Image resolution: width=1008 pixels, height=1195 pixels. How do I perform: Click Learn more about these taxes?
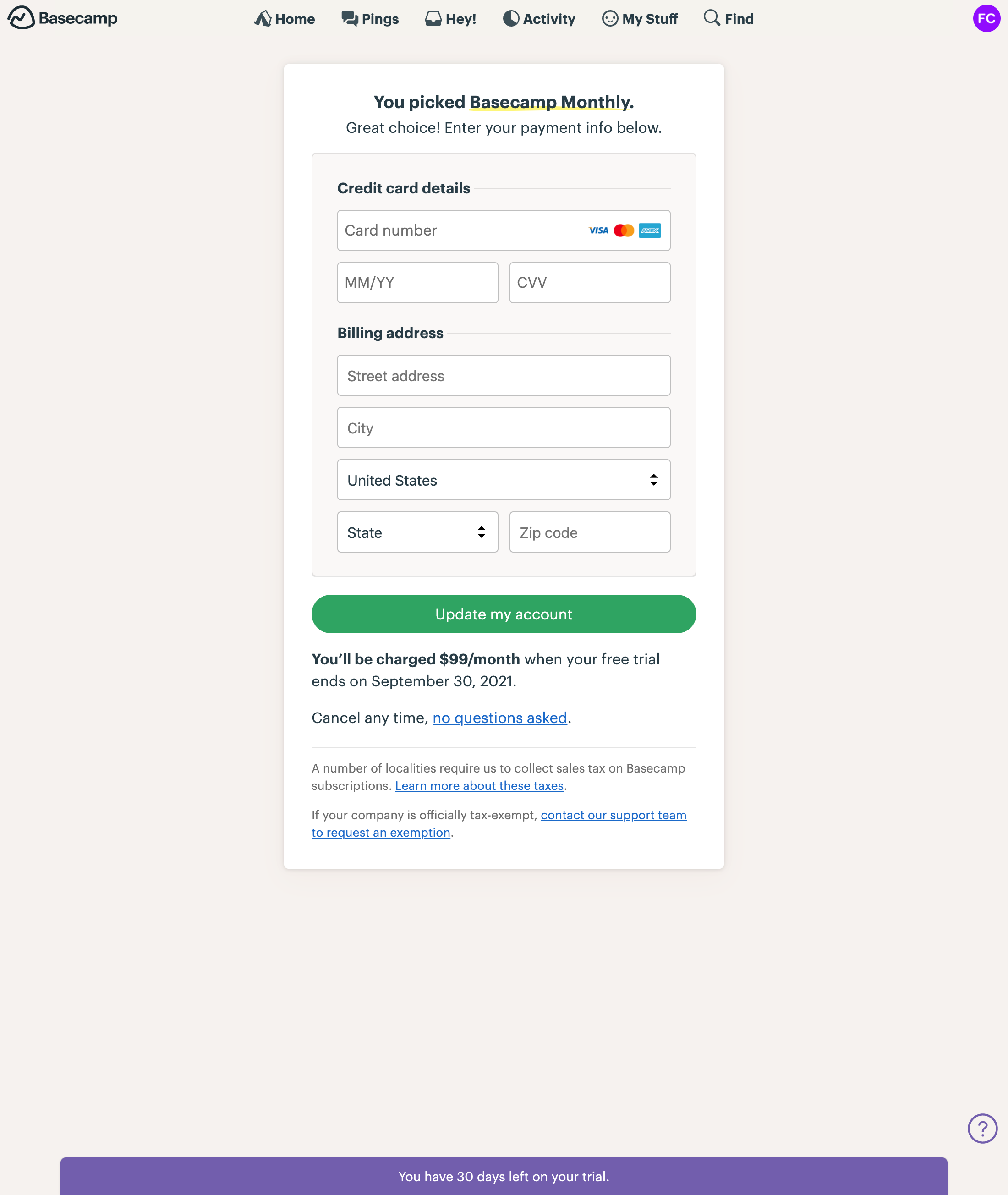point(479,786)
